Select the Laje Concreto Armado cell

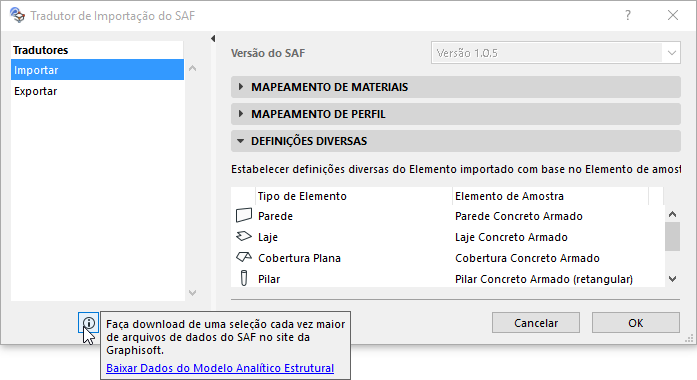tap(511, 237)
